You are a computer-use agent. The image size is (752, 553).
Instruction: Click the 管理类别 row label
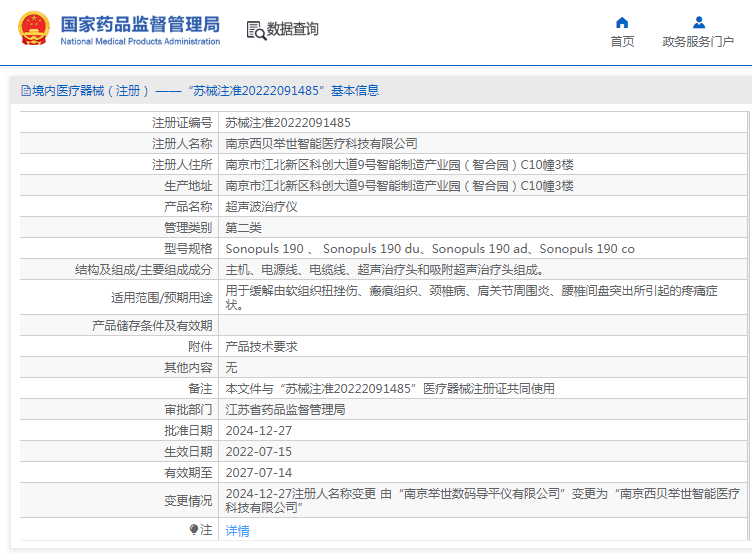click(x=188, y=228)
